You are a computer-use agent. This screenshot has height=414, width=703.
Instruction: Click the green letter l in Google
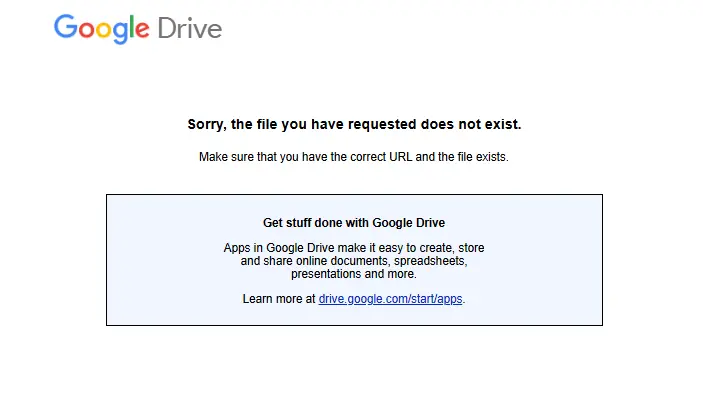point(132,26)
